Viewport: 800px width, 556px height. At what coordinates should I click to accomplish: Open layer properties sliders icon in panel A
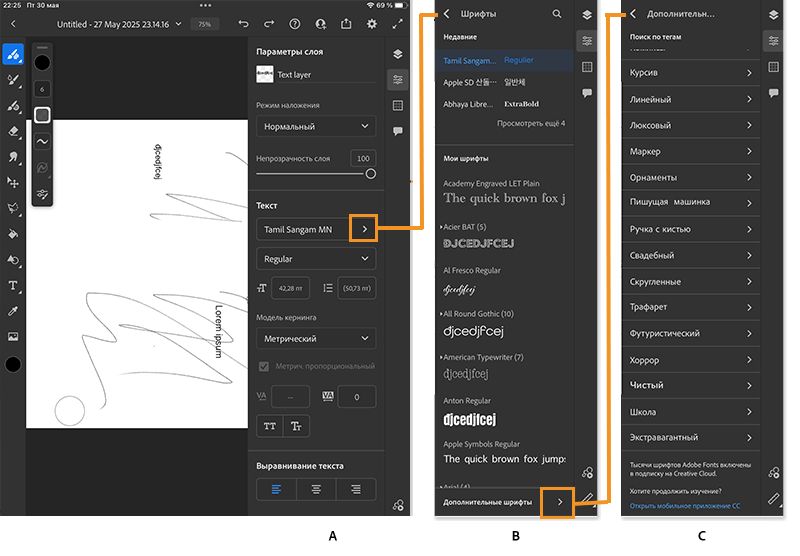(397, 80)
